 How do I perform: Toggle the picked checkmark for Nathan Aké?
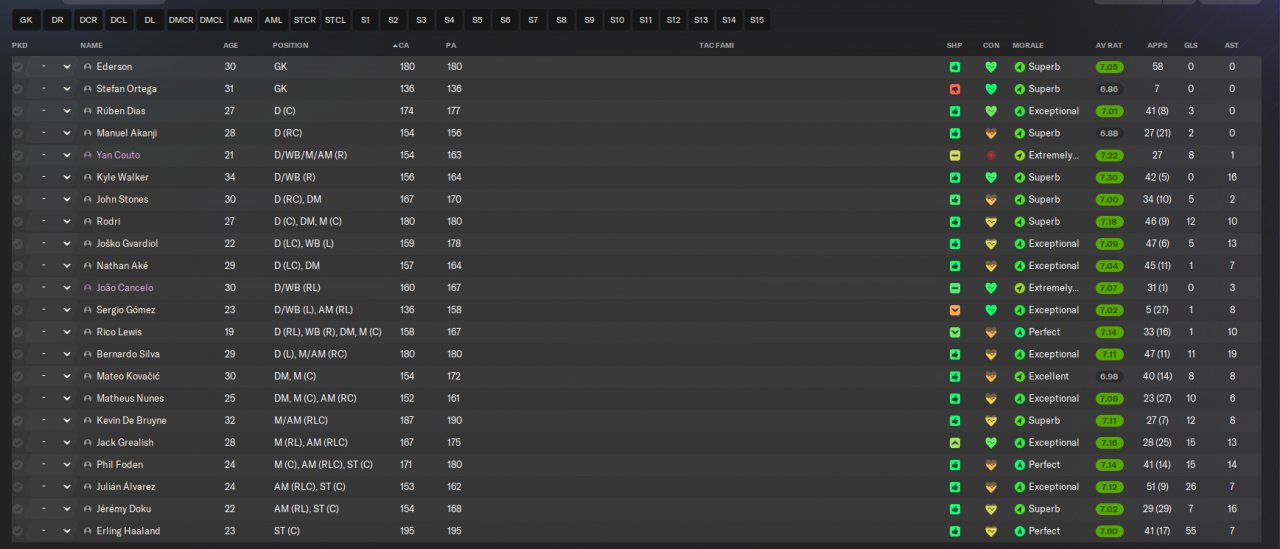click(17, 266)
